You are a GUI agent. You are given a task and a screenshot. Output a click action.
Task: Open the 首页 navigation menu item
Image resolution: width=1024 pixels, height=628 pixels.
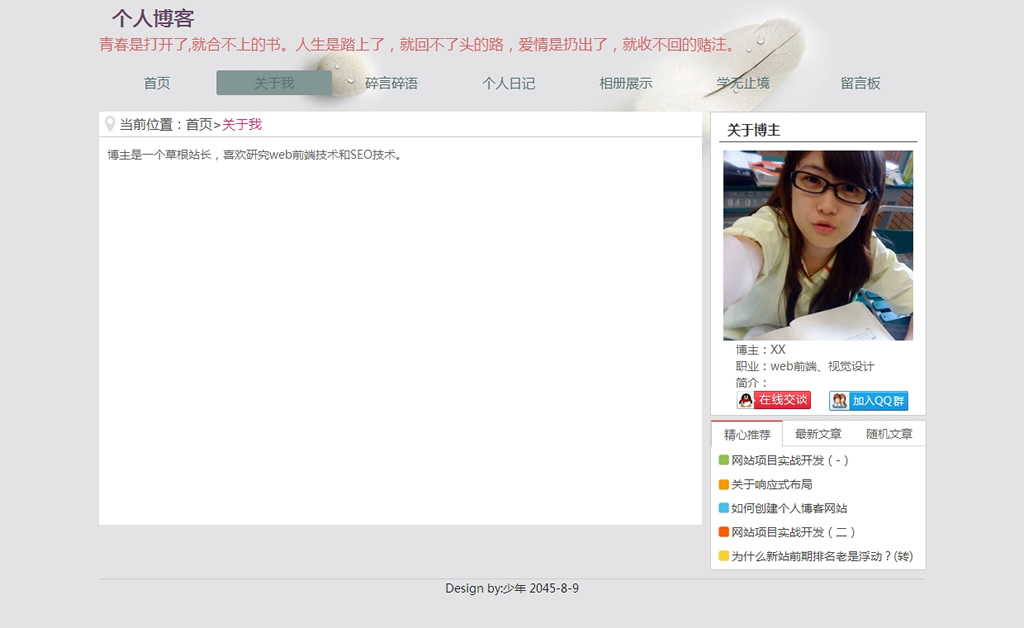click(x=157, y=83)
